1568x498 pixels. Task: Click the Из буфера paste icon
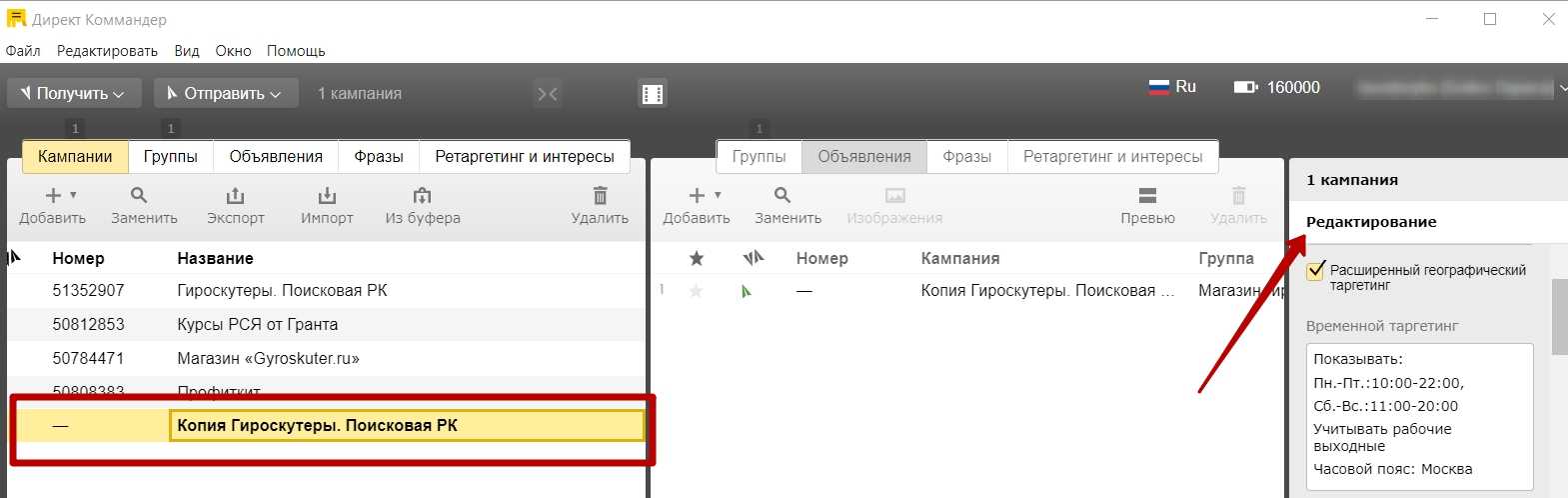pos(423,196)
